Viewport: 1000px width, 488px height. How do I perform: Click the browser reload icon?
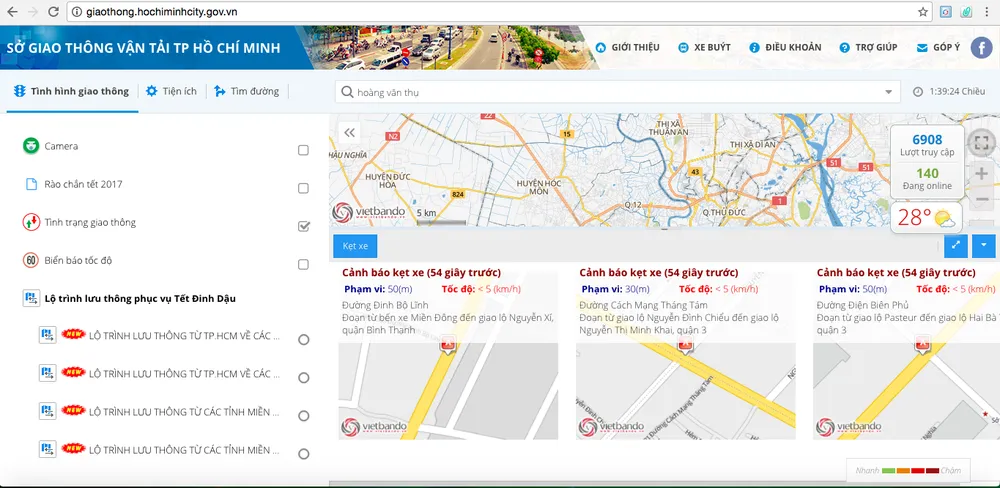(x=53, y=11)
